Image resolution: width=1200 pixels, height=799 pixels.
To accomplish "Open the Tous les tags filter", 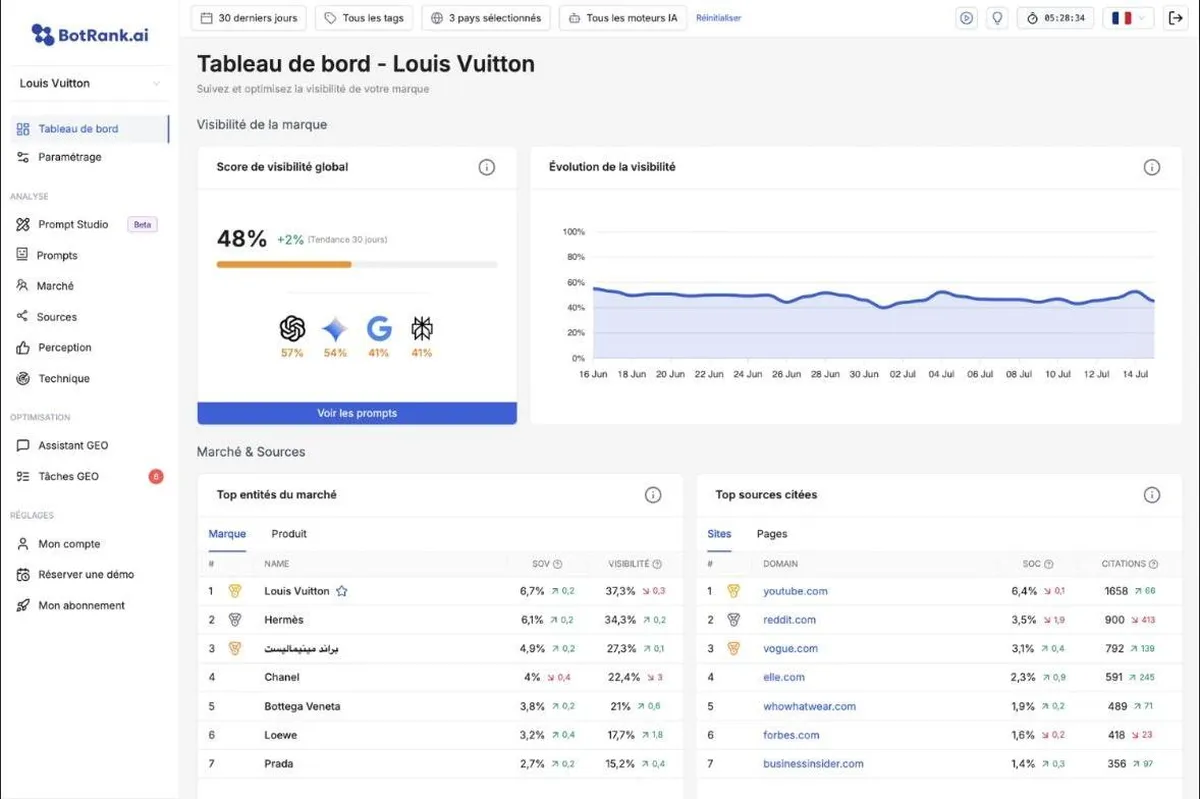I will [x=364, y=18].
